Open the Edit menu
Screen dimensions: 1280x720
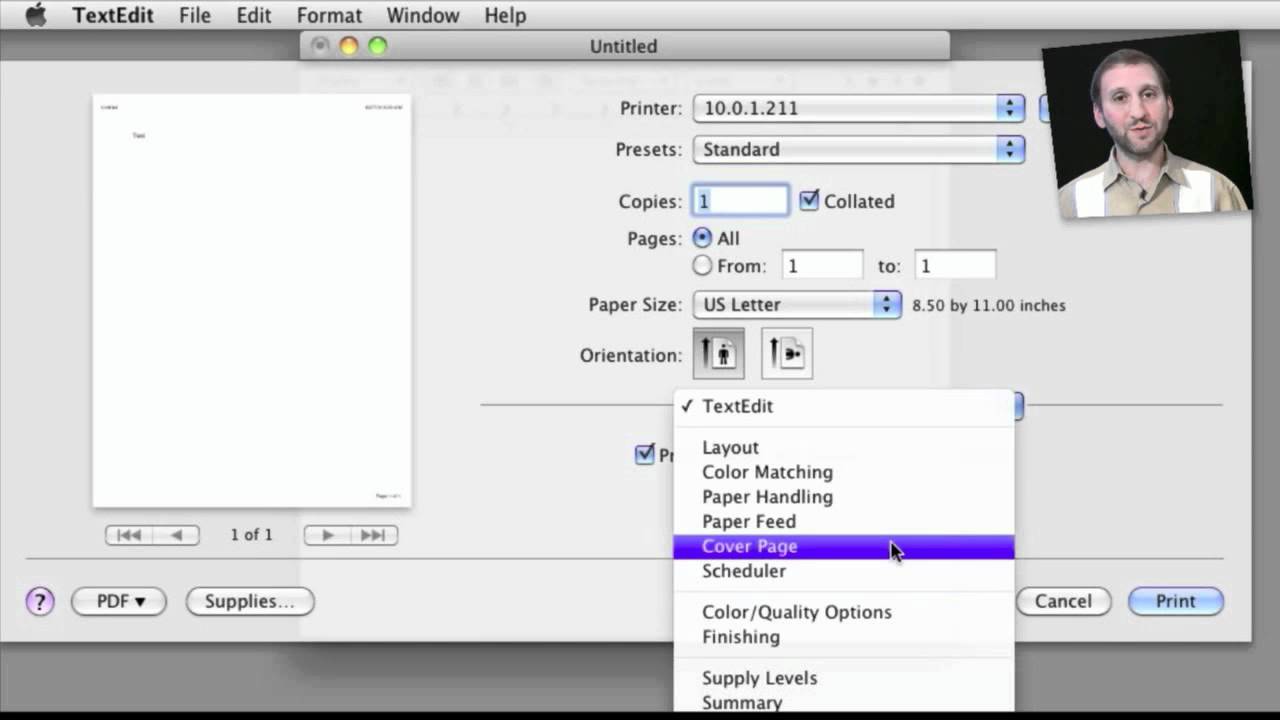click(254, 15)
